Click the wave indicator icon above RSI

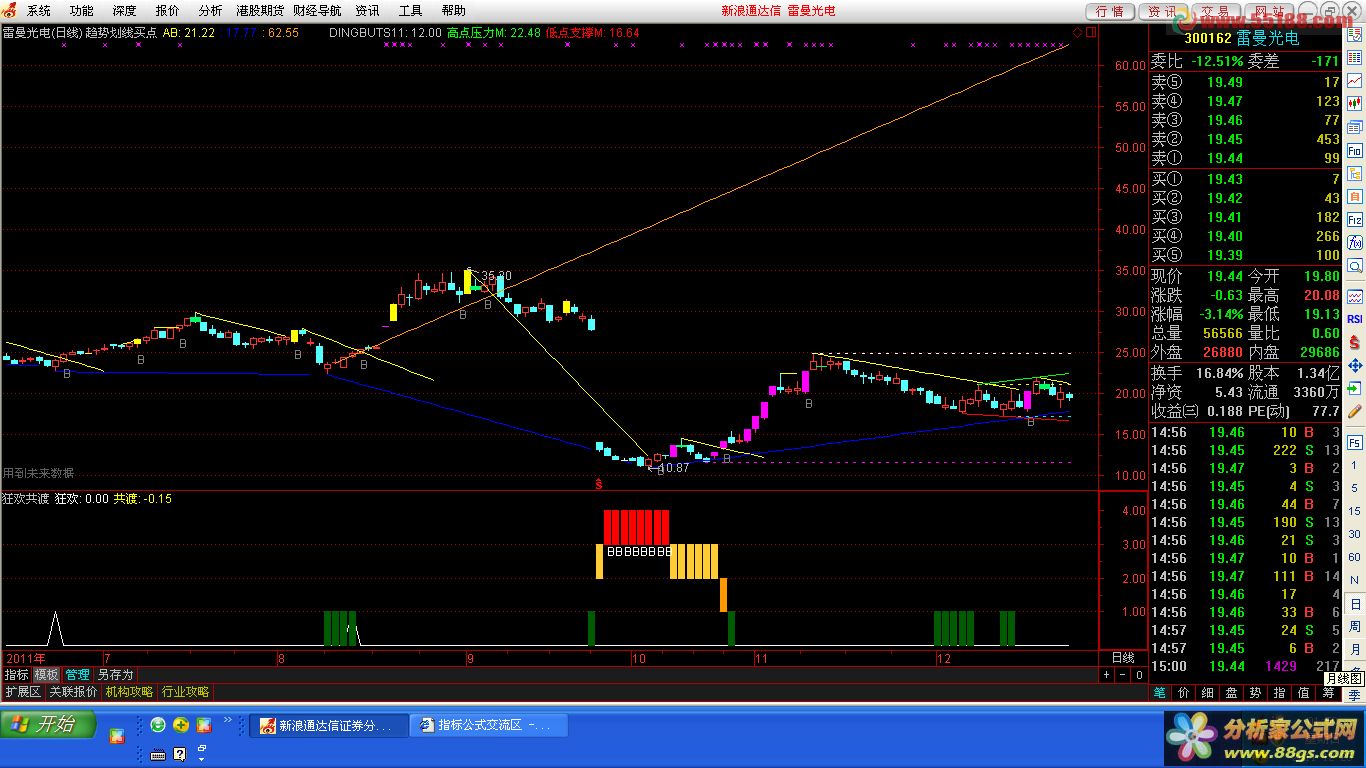click(x=1355, y=297)
